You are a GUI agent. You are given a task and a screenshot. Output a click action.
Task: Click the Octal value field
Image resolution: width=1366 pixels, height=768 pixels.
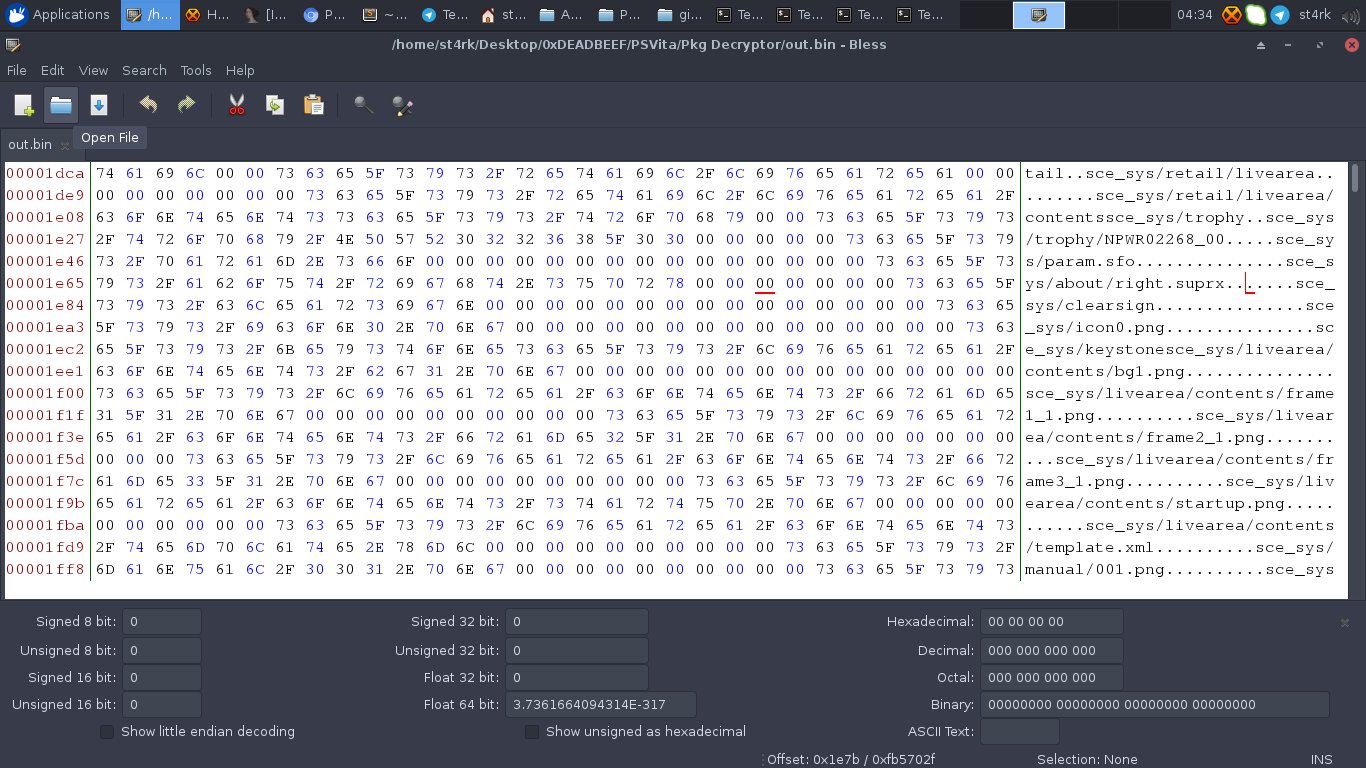click(x=1052, y=677)
